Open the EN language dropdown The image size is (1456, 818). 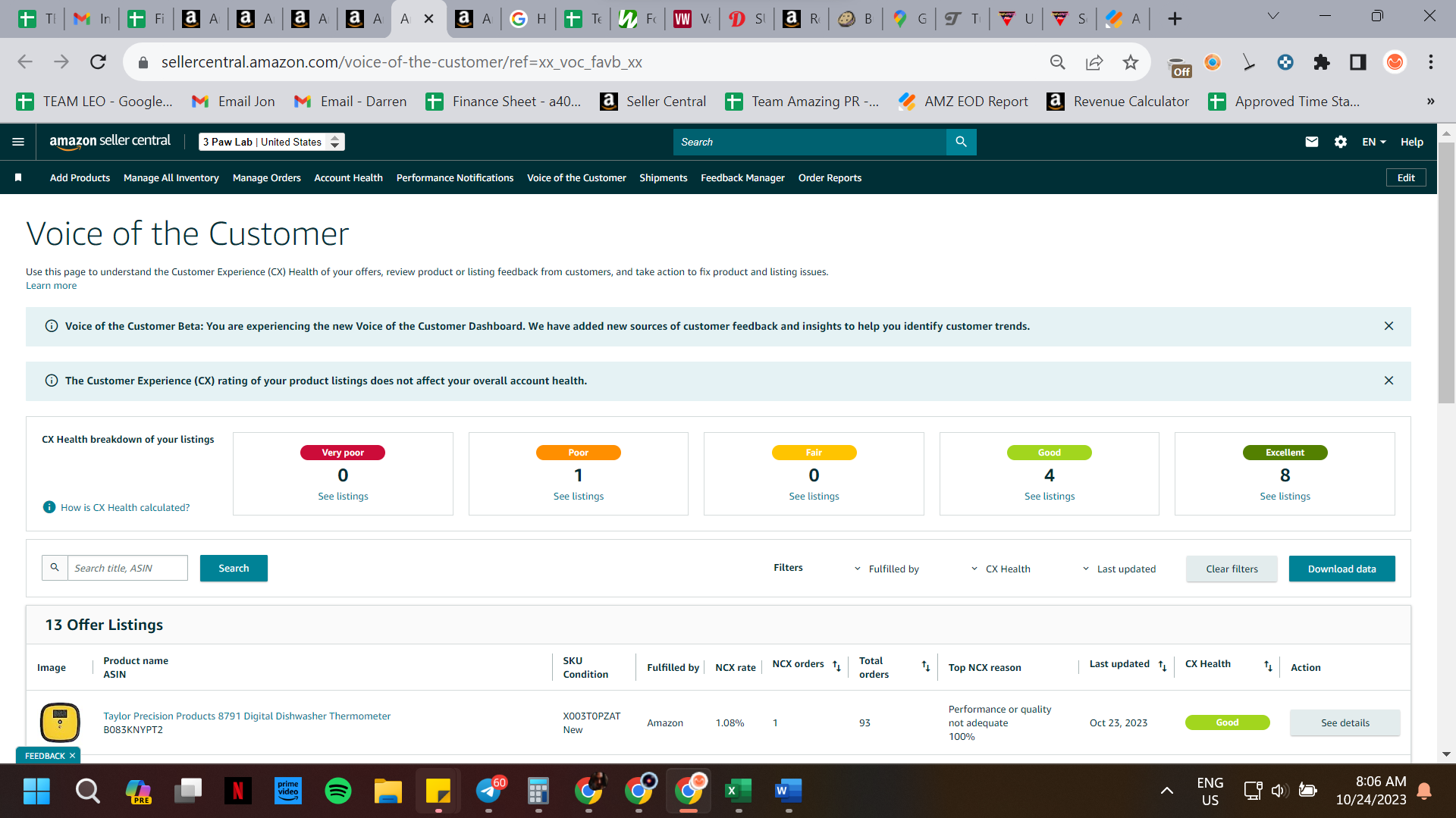click(x=1373, y=142)
